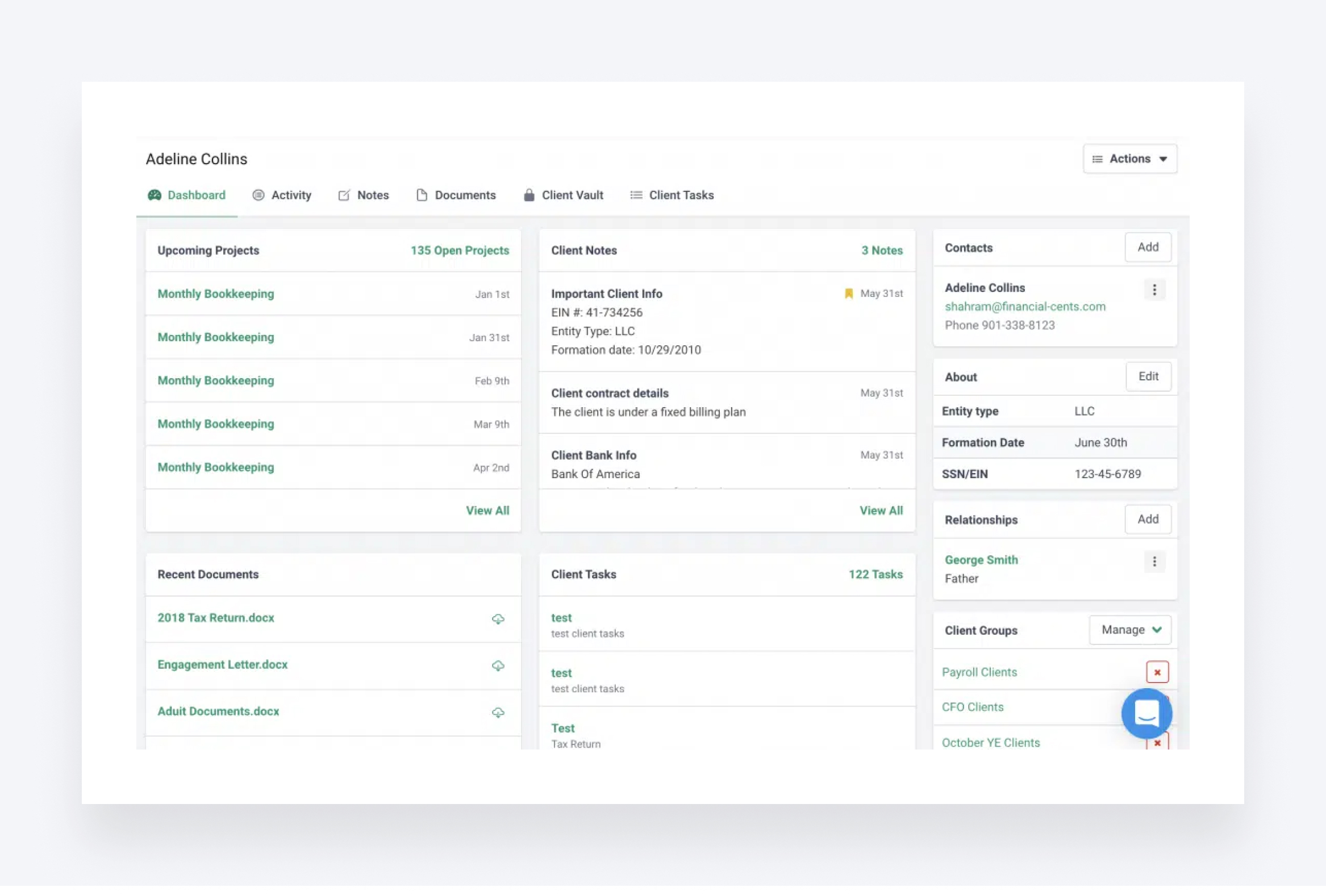Image resolution: width=1326 pixels, height=896 pixels.
Task: Remove Payroll Clients group with red x
Action: 1158,671
